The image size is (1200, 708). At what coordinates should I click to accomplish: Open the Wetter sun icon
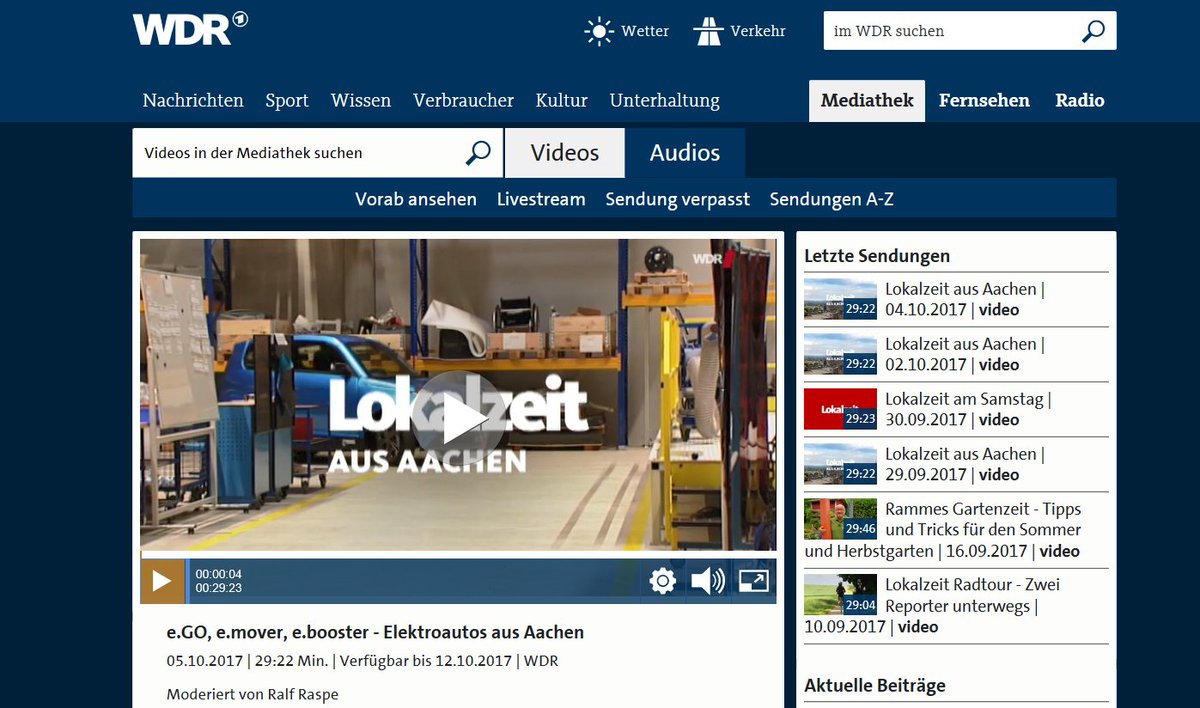click(x=599, y=31)
